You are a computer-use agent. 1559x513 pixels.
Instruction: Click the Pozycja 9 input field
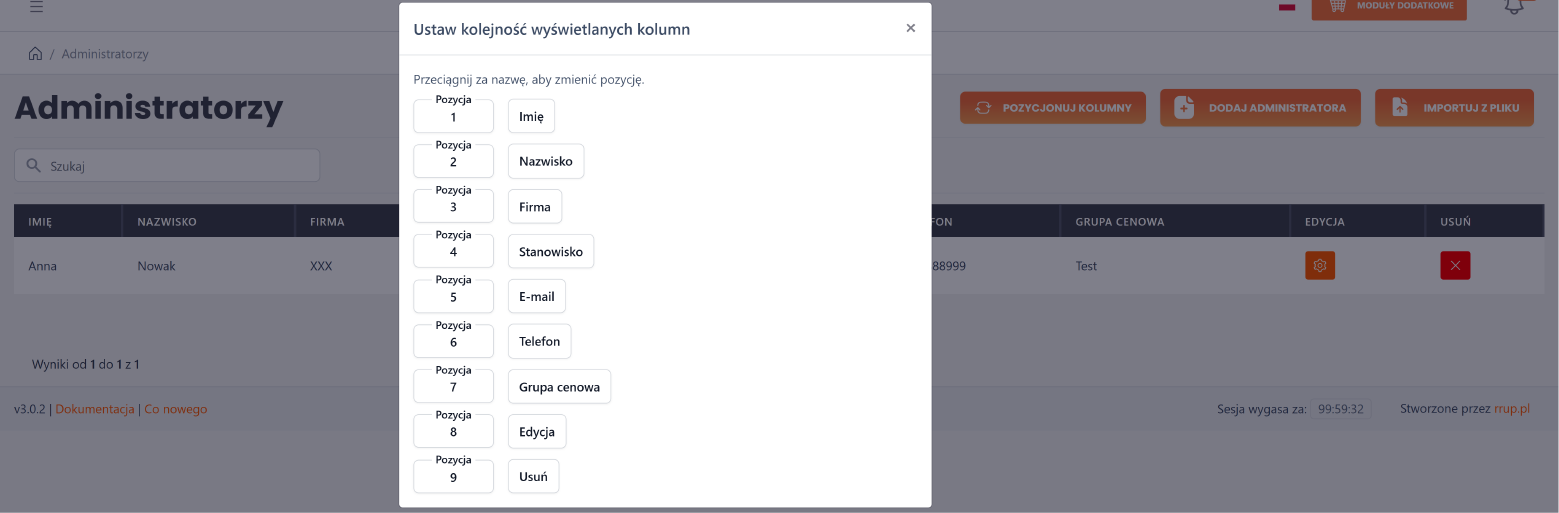pos(453,477)
